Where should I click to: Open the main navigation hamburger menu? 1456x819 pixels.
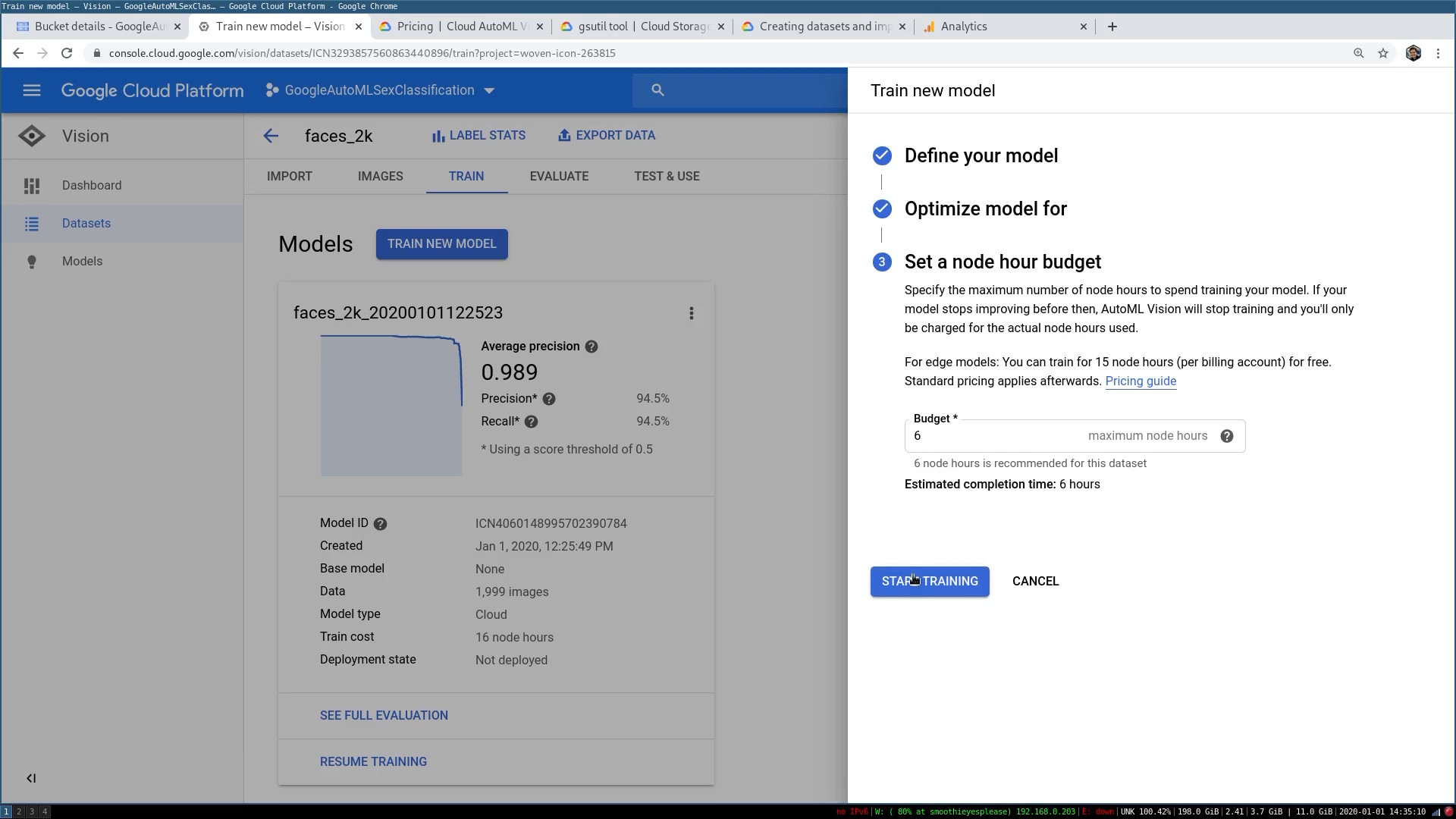(x=31, y=90)
